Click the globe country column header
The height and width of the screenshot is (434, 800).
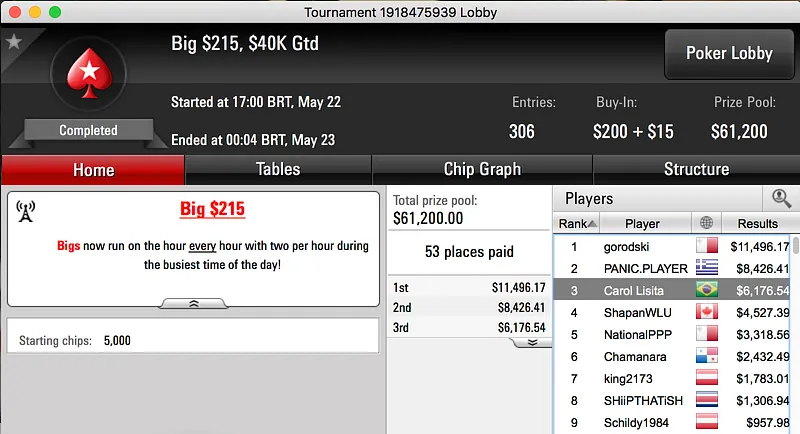click(707, 223)
